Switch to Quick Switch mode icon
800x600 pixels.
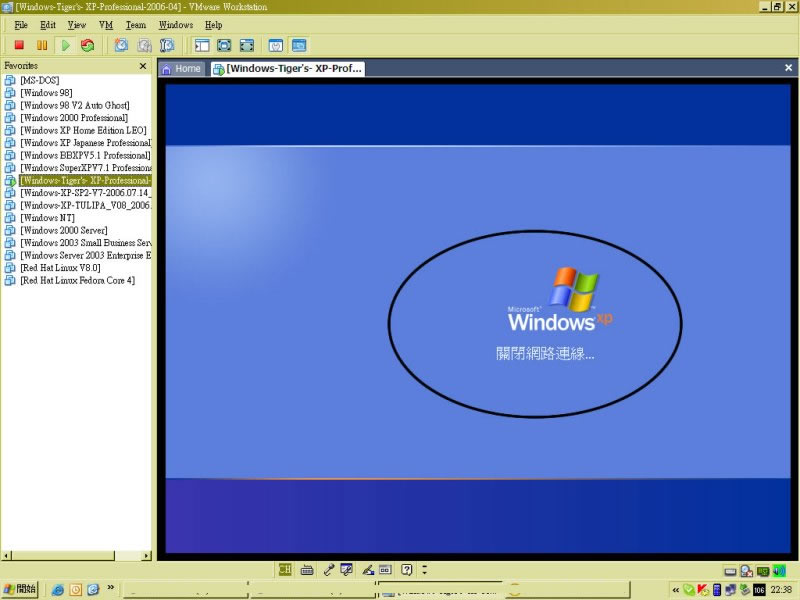click(224, 45)
